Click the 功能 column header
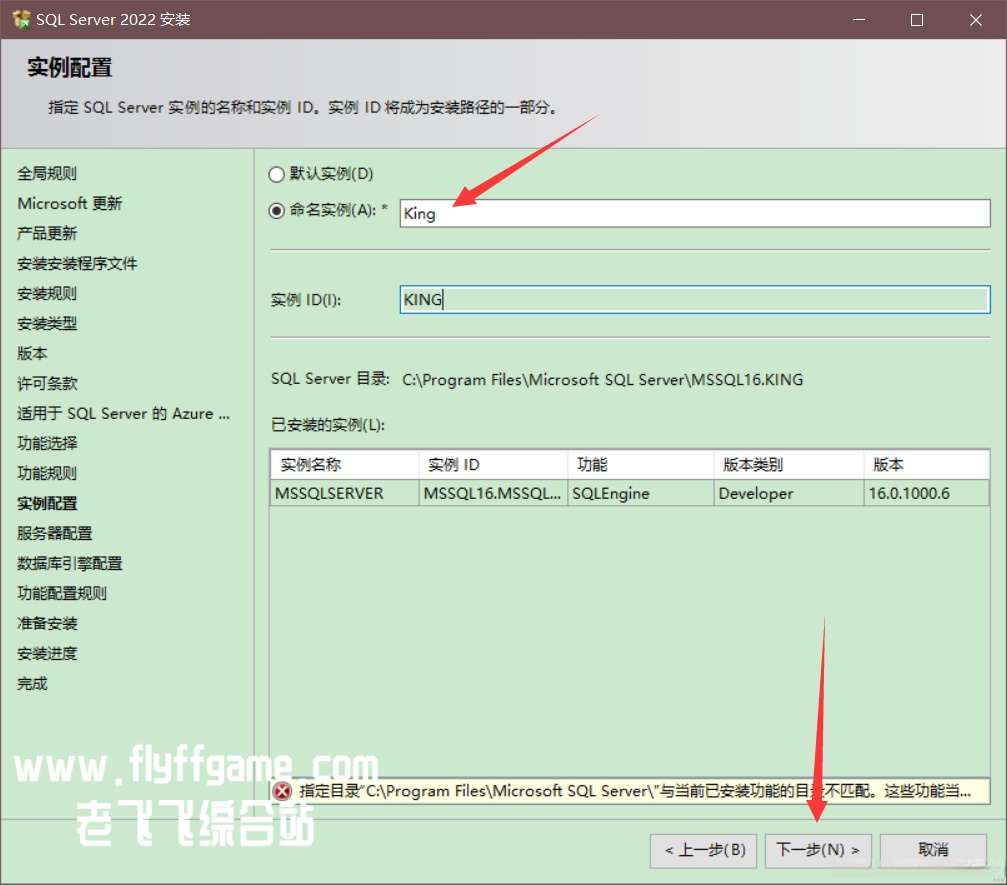This screenshot has height=885, width=1007. (641, 464)
